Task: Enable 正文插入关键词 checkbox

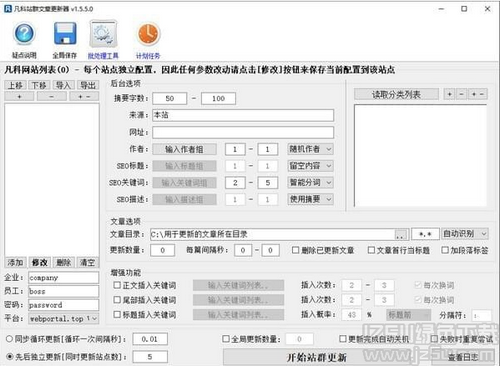Action: pos(117,285)
